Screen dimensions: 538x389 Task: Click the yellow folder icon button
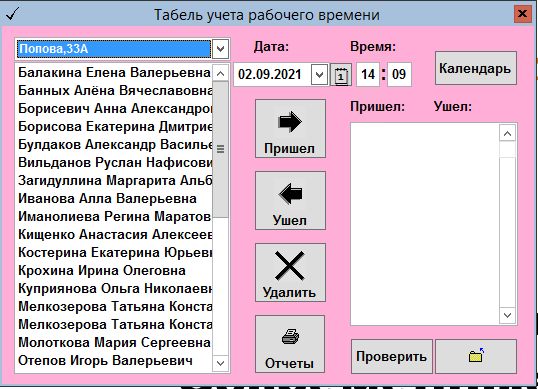click(x=476, y=356)
